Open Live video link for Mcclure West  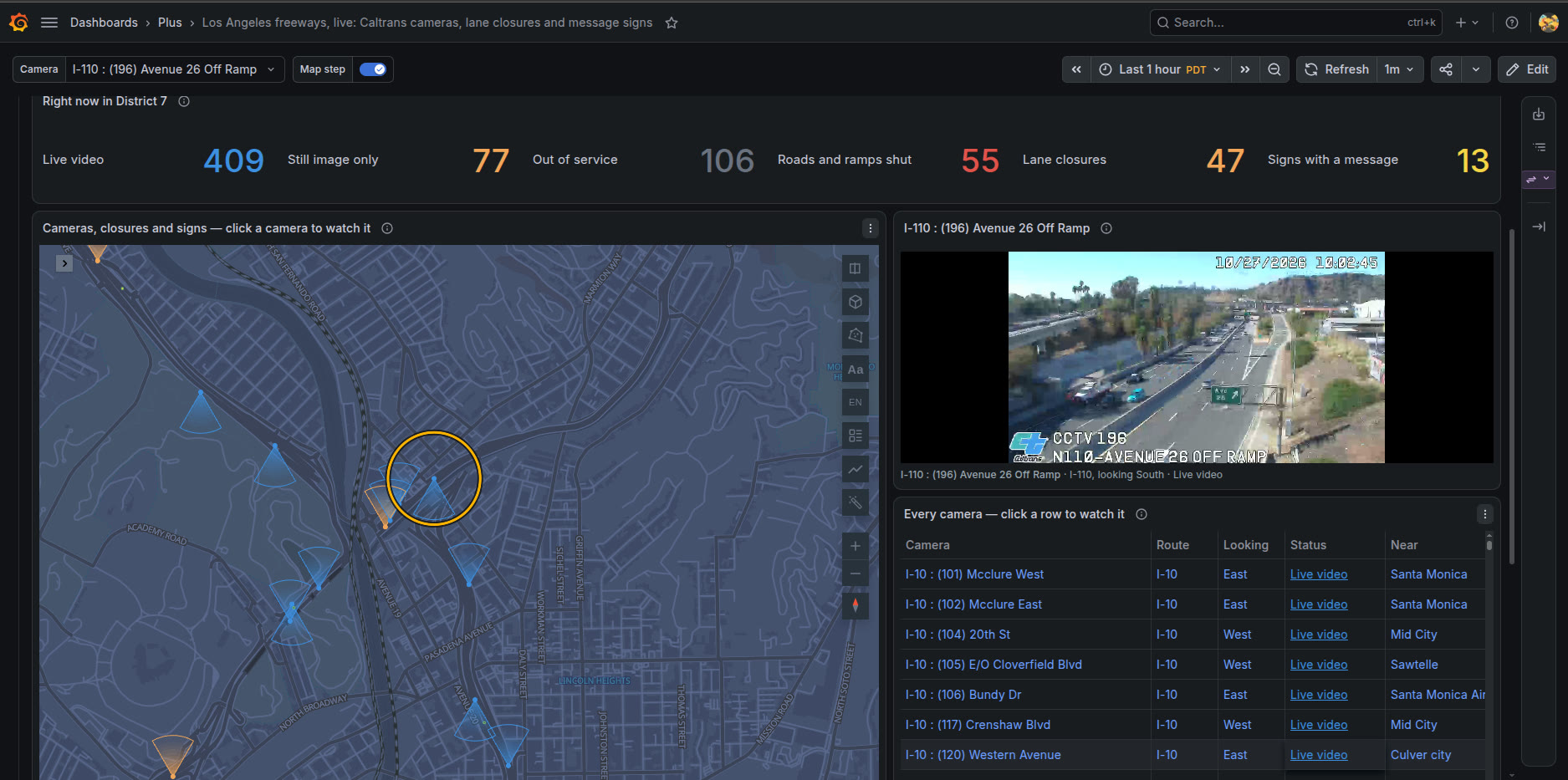(x=1319, y=574)
